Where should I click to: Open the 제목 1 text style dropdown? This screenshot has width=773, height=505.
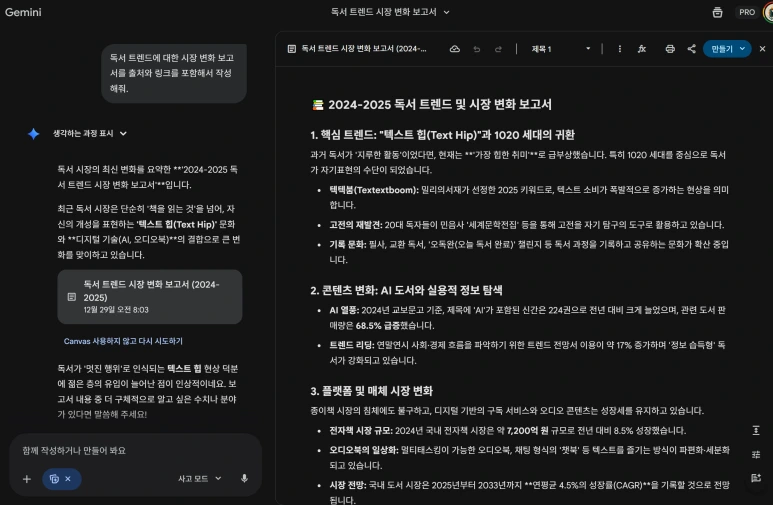pyautogui.click(x=561, y=49)
